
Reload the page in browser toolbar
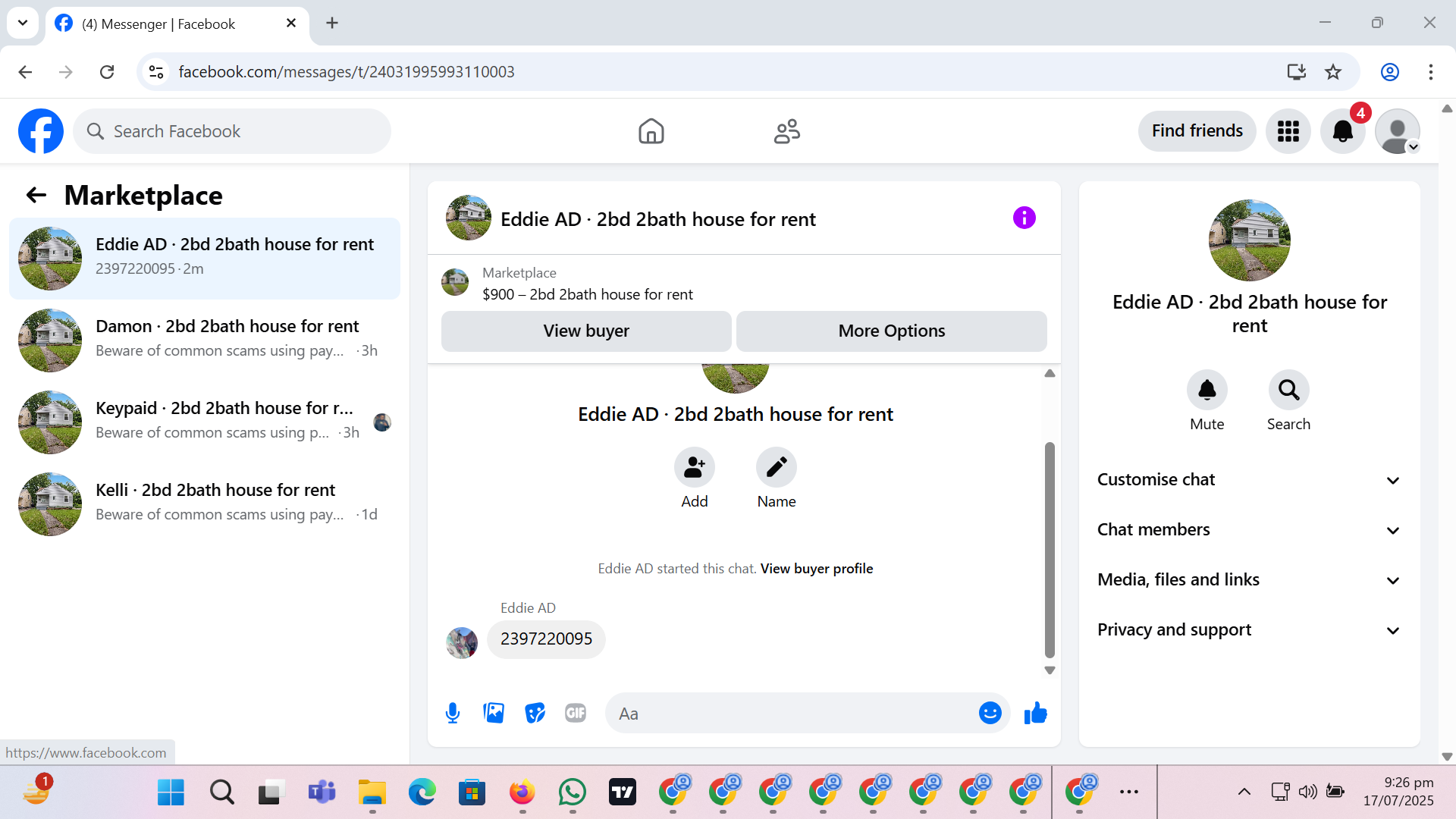point(107,72)
